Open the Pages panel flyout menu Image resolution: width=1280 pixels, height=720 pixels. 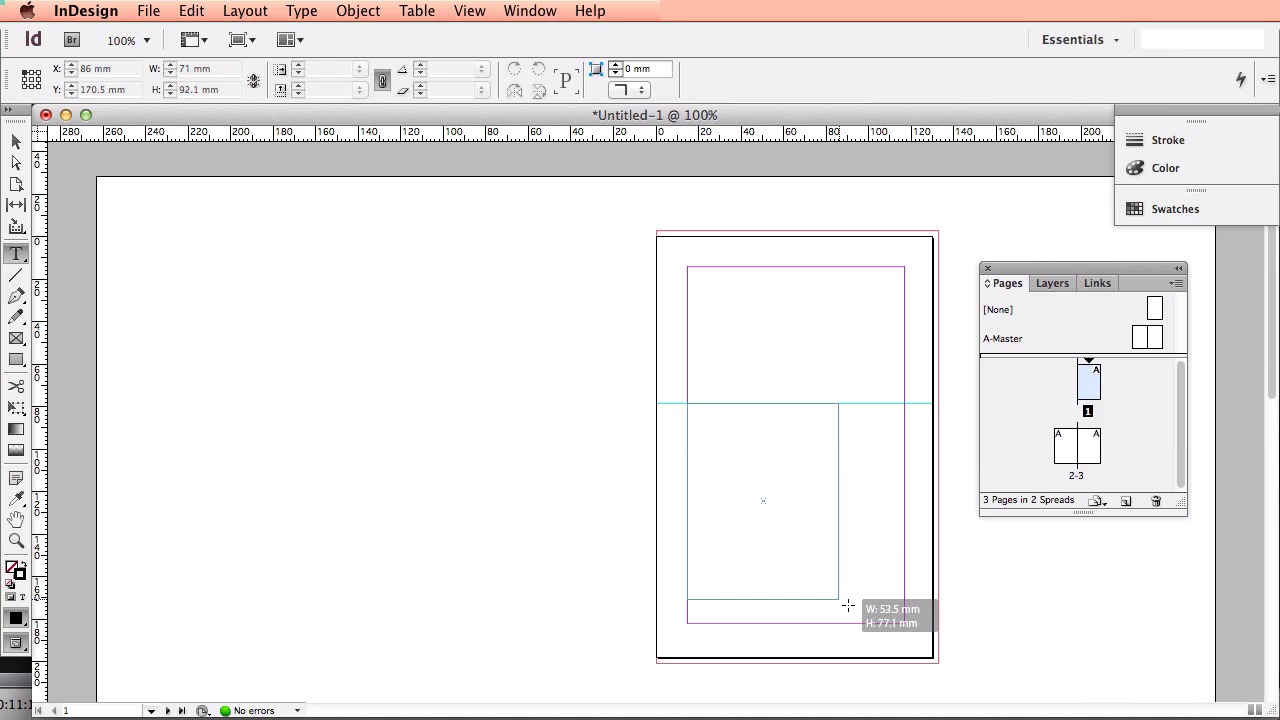(x=1176, y=284)
